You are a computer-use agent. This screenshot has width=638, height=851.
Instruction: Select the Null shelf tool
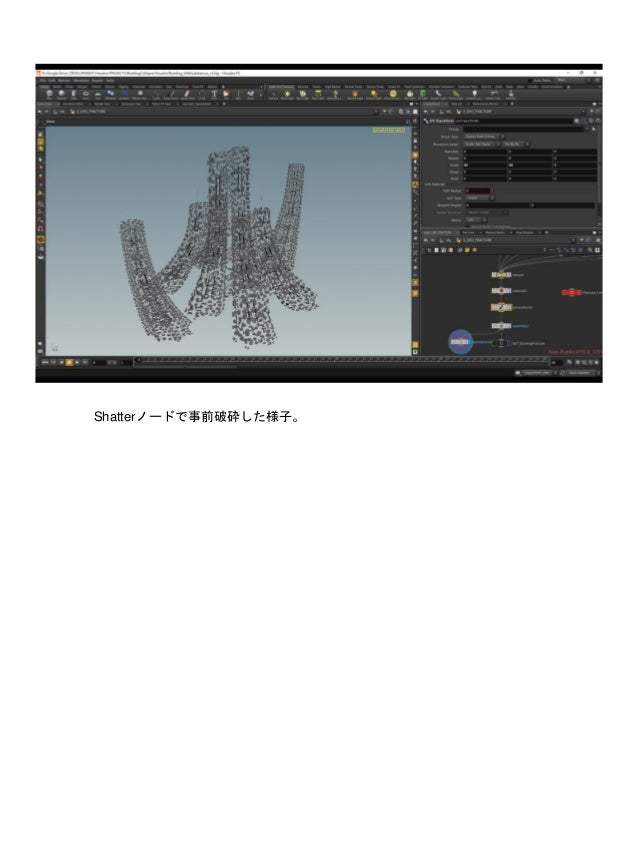238,94
